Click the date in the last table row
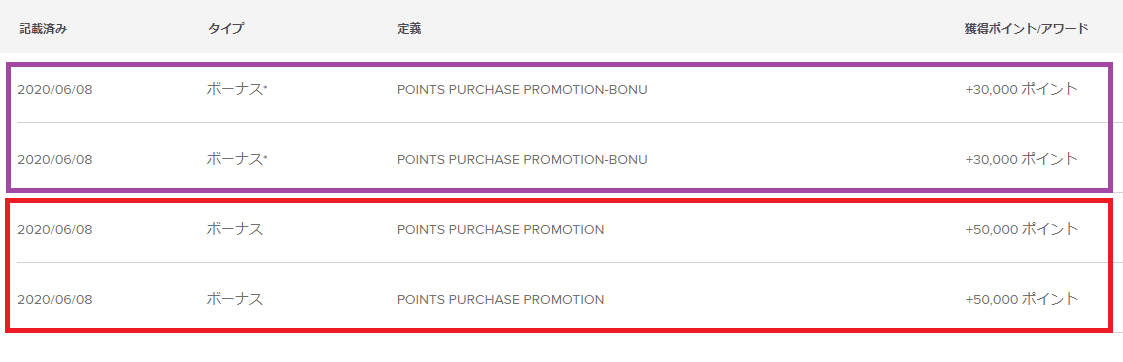 pos(54,300)
